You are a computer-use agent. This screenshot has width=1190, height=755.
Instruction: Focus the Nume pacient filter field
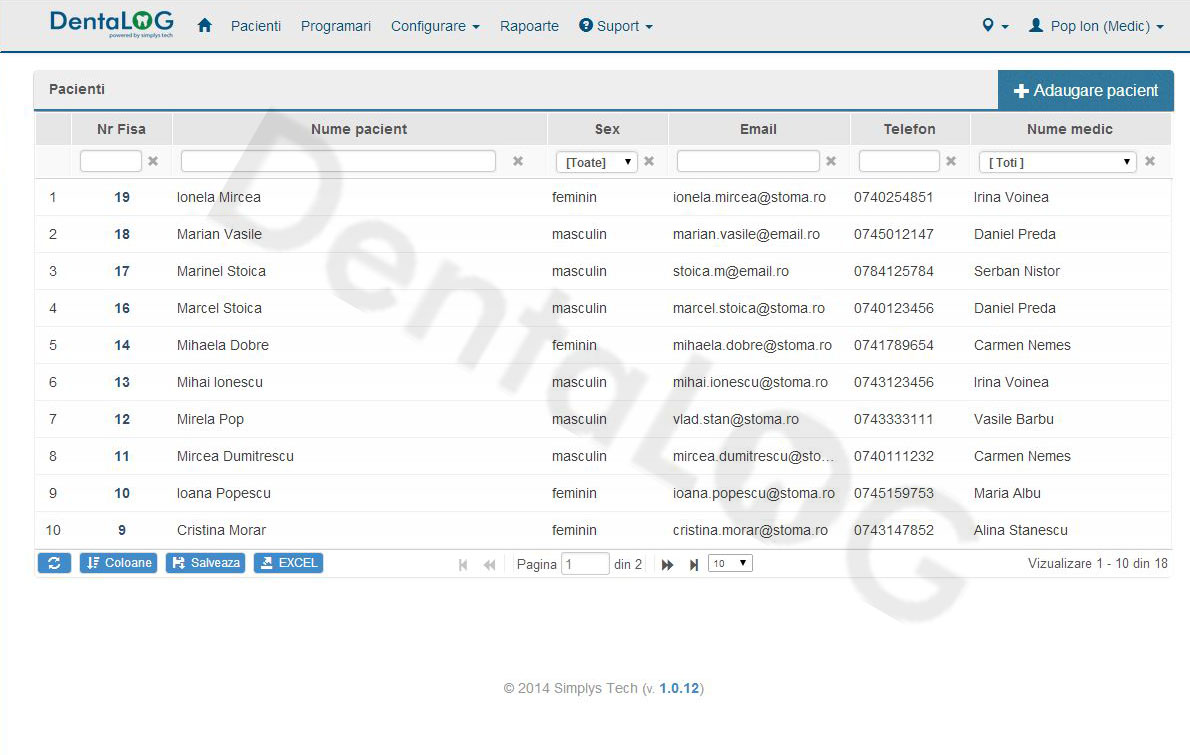338,161
